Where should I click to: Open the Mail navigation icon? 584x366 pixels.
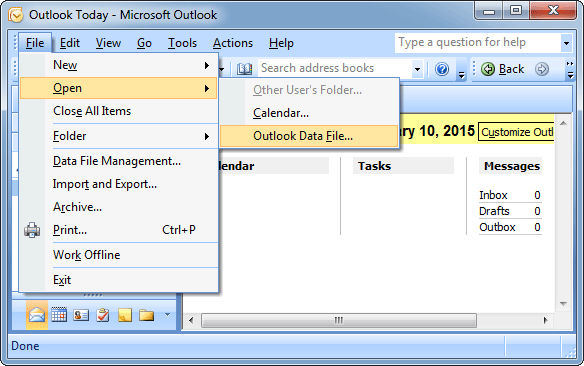37,315
